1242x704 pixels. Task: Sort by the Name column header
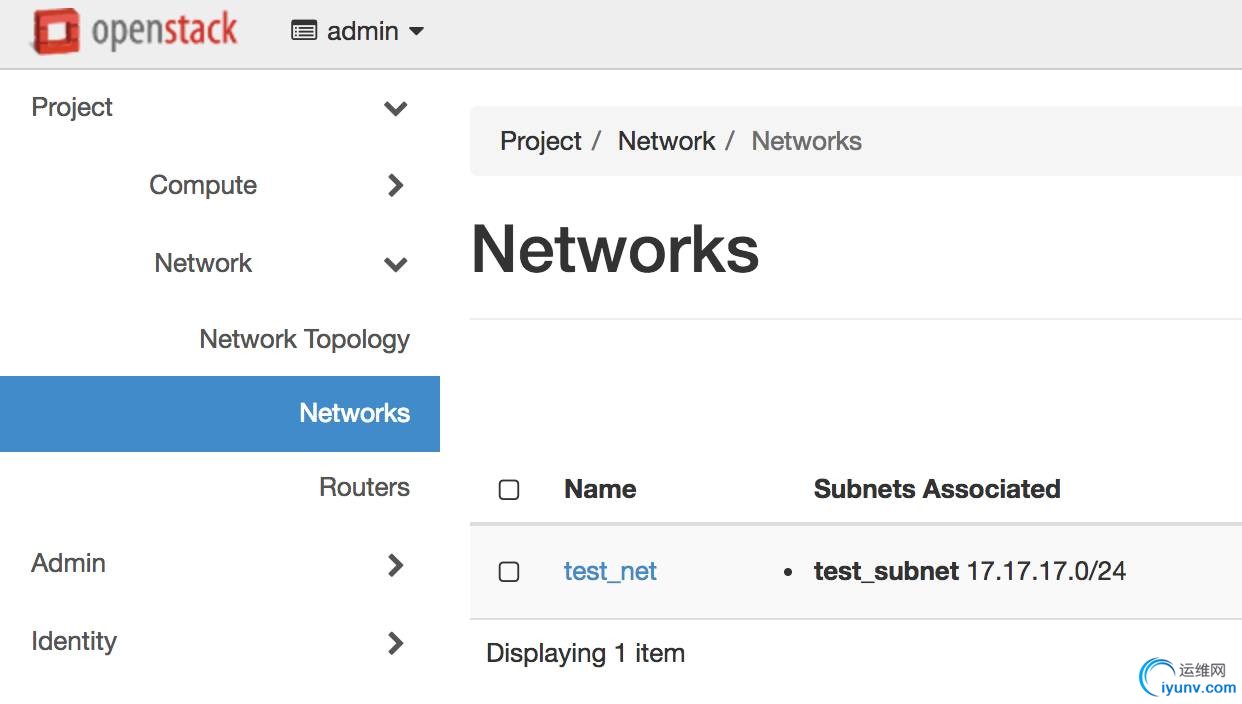[x=600, y=489]
